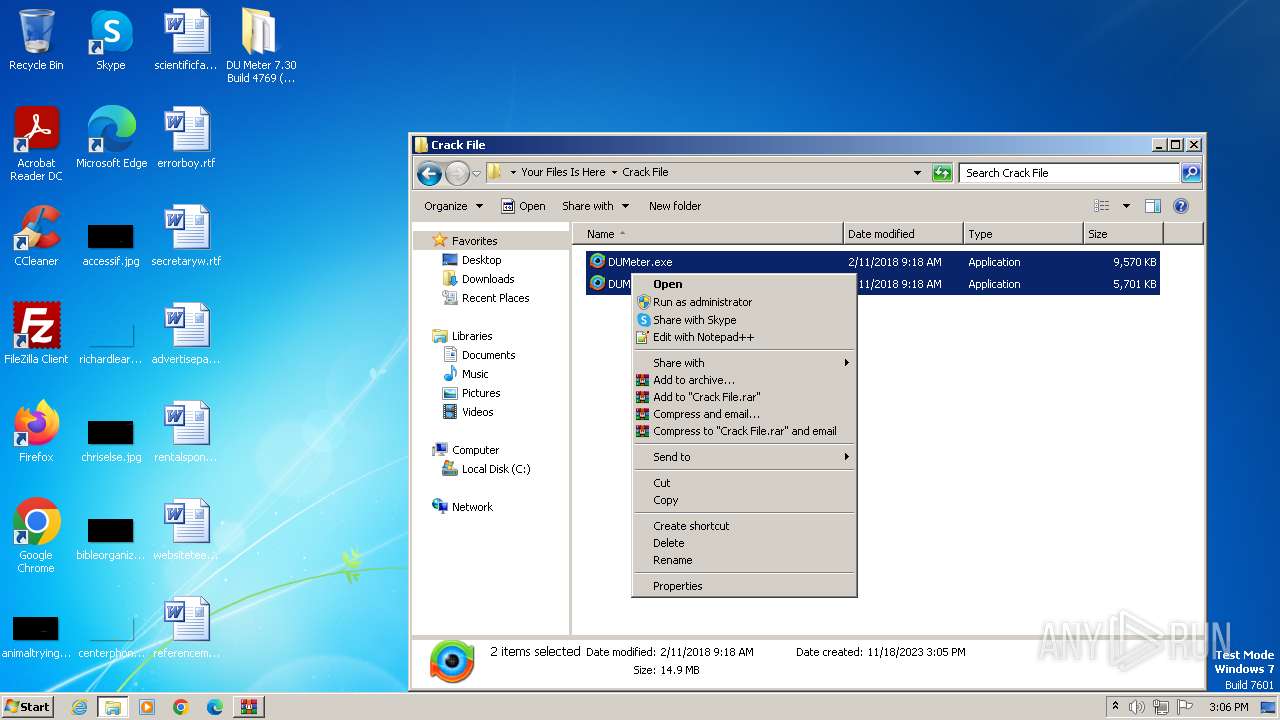
Task: Open the views options dropdown arrow
Action: click(x=1126, y=206)
